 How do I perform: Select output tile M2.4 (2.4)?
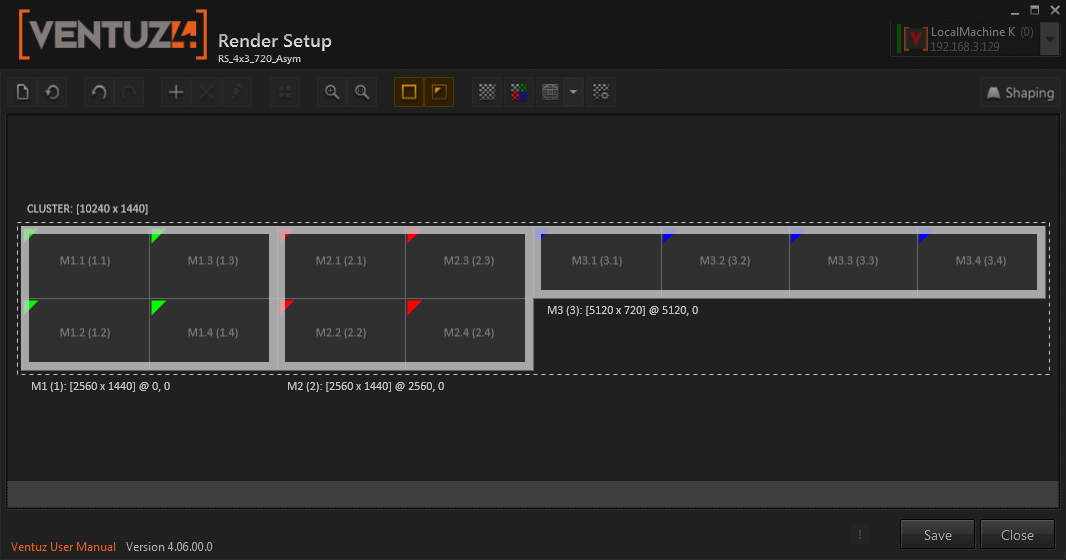point(468,332)
